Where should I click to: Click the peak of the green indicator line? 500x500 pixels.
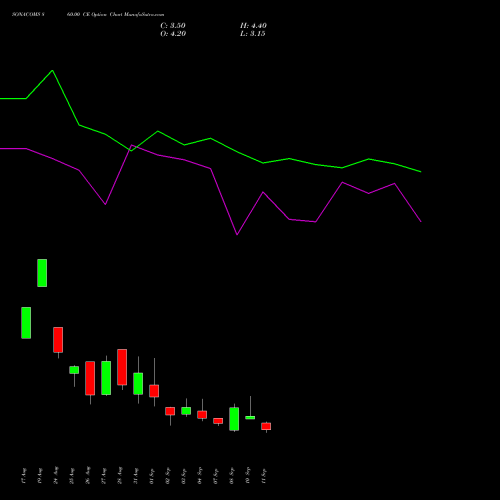pyautogui.click(x=52, y=70)
